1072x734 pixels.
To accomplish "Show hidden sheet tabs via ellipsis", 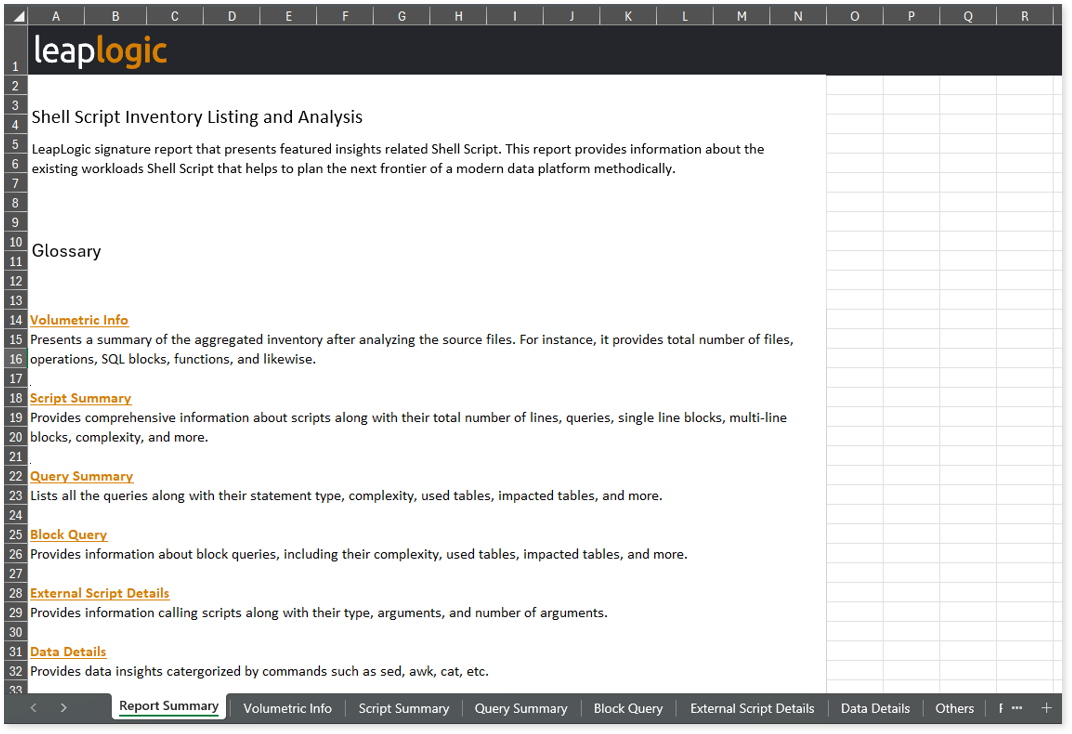I will click(1017, 708).
